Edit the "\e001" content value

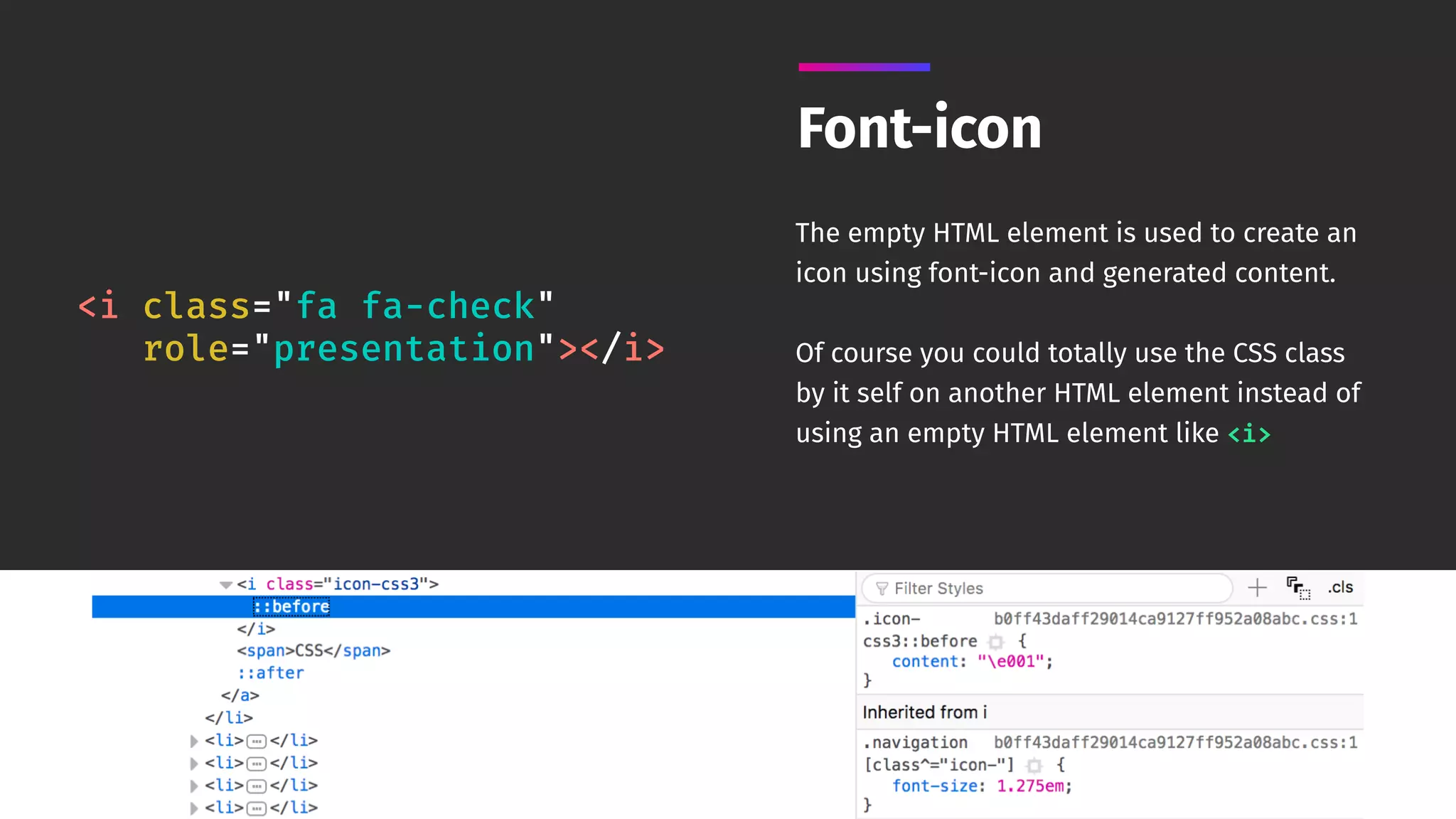pyautogui.click(x=1010, y=661)
